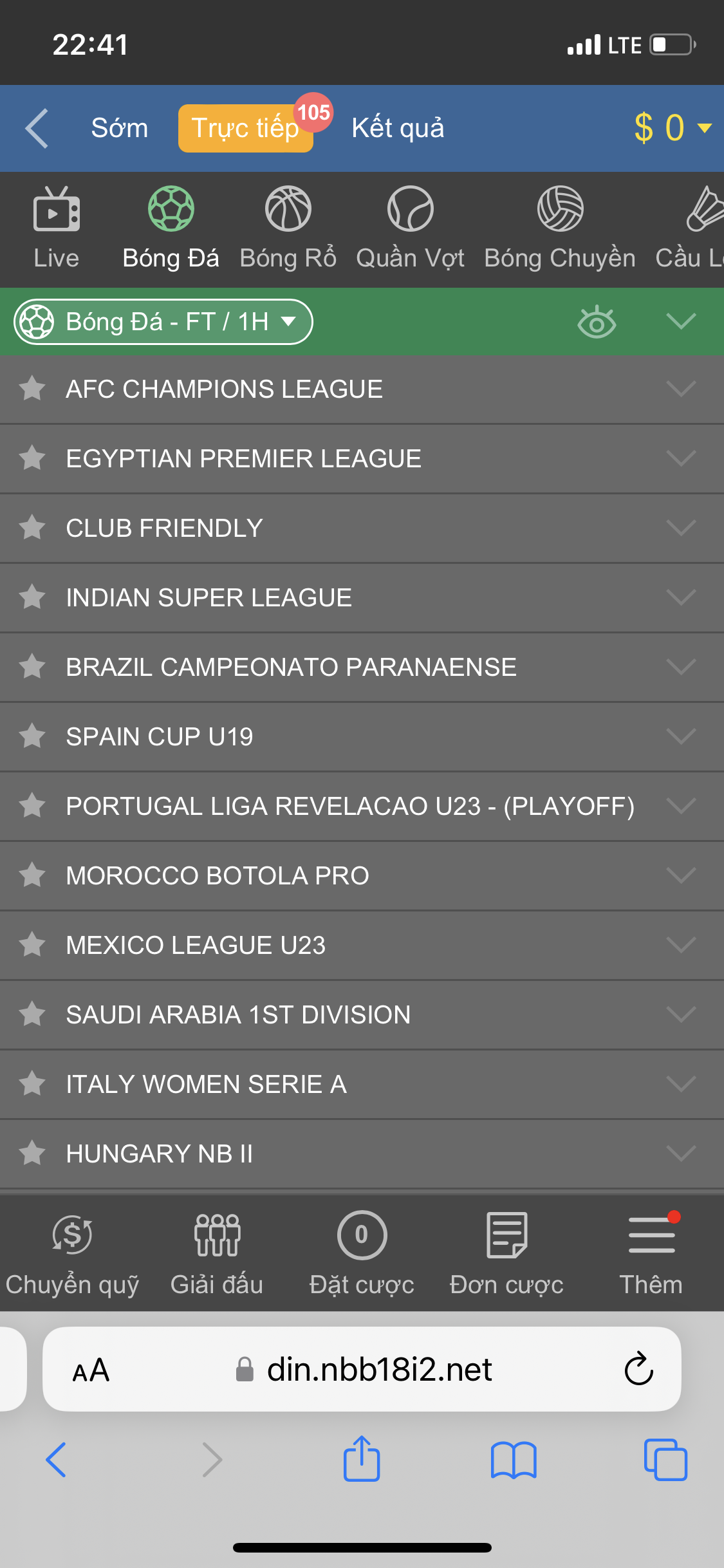Switch to the Kết quả tab
The image size is (724, 1568).
click(x=398, y=128)
